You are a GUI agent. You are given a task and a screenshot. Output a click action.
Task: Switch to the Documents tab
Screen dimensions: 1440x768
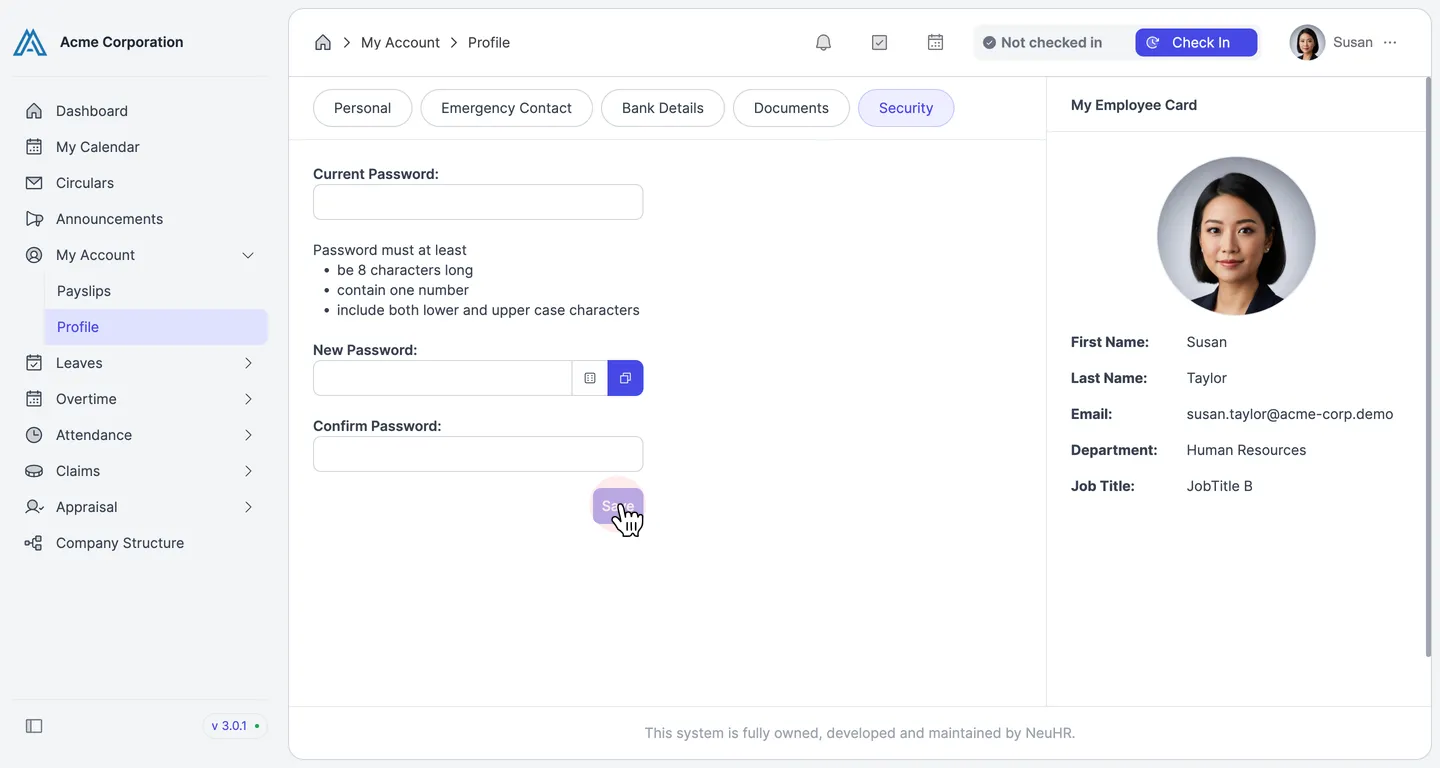(791, 108)
